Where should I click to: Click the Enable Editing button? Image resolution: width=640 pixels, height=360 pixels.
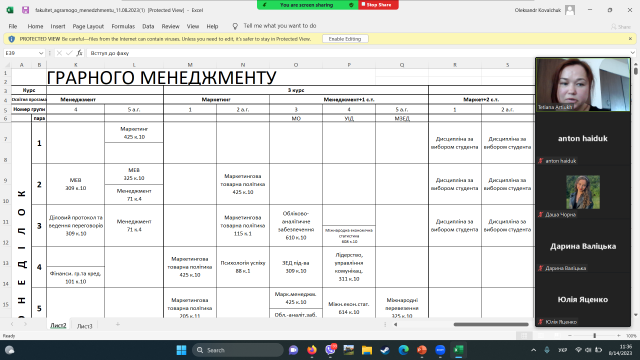(345, 39)
